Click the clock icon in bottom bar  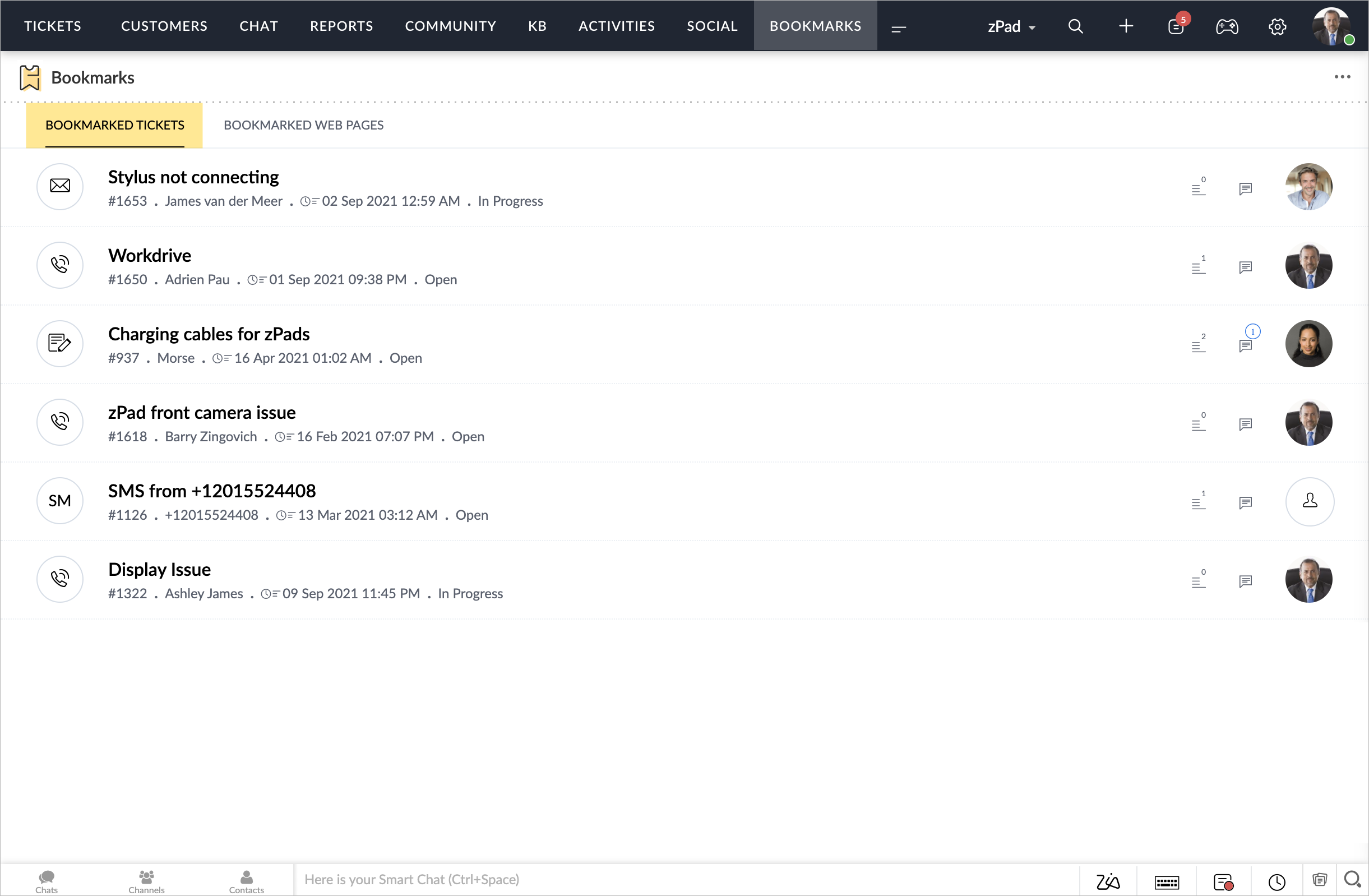1276,881
